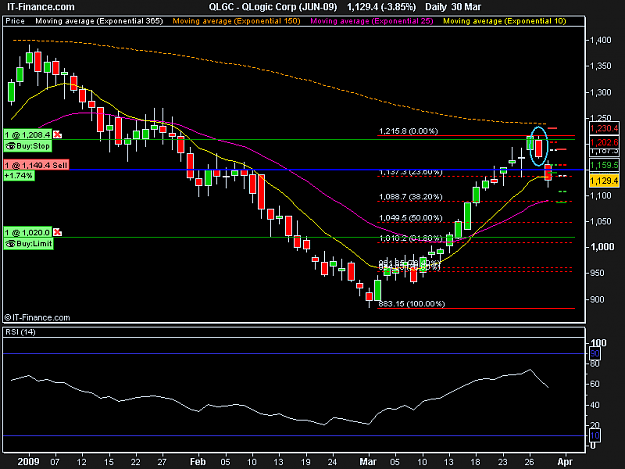Click the 1,400 price axis label
Viewport: 625px width, 469px height.
coord(600,40)
